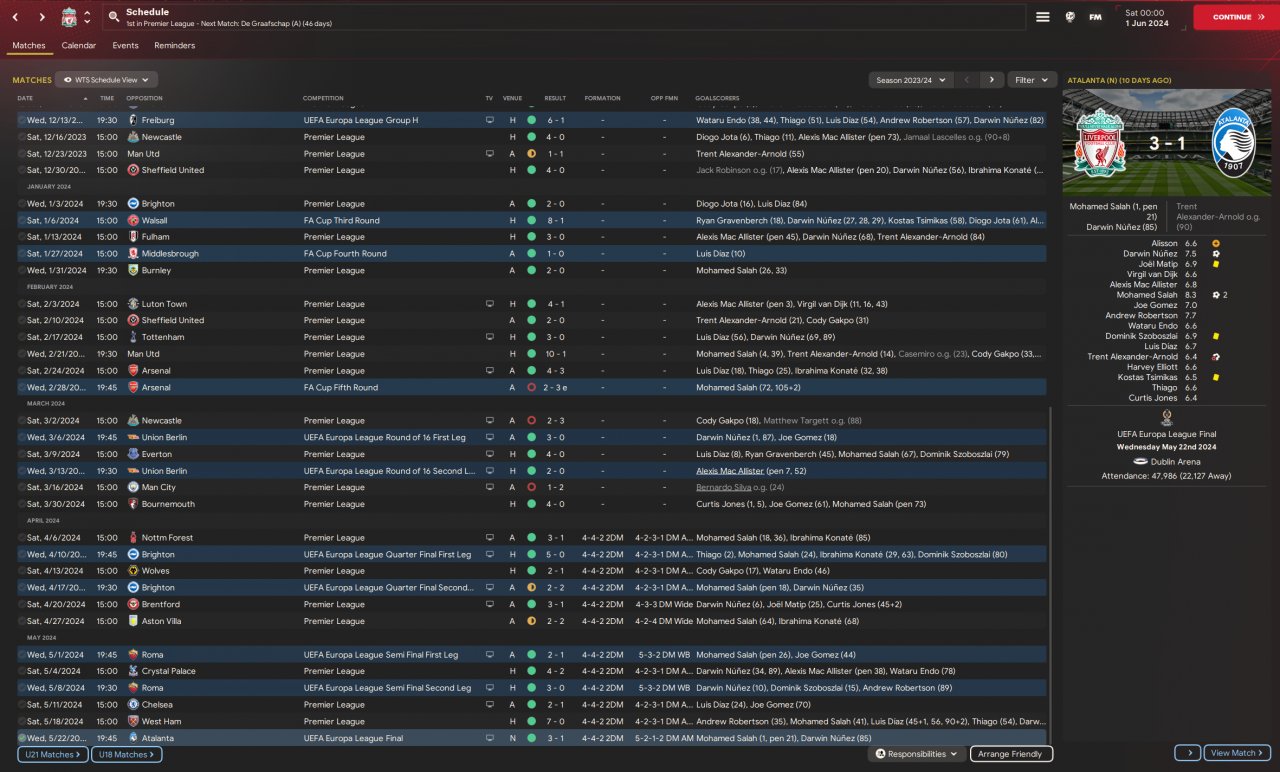Click the back navigation arrow

15,17
